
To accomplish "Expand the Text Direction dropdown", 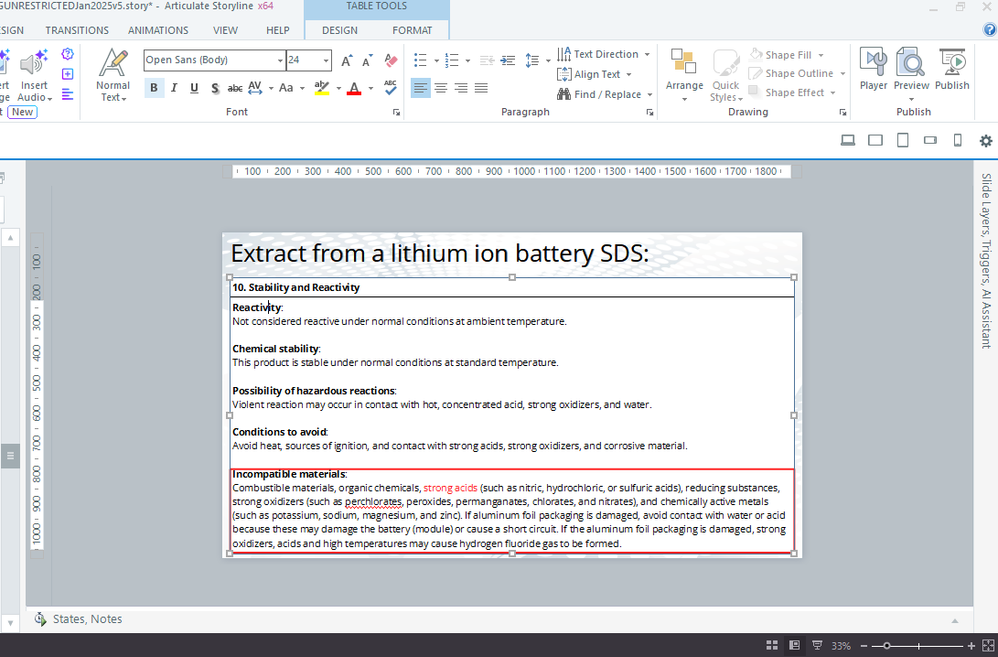I will (647, 54).
